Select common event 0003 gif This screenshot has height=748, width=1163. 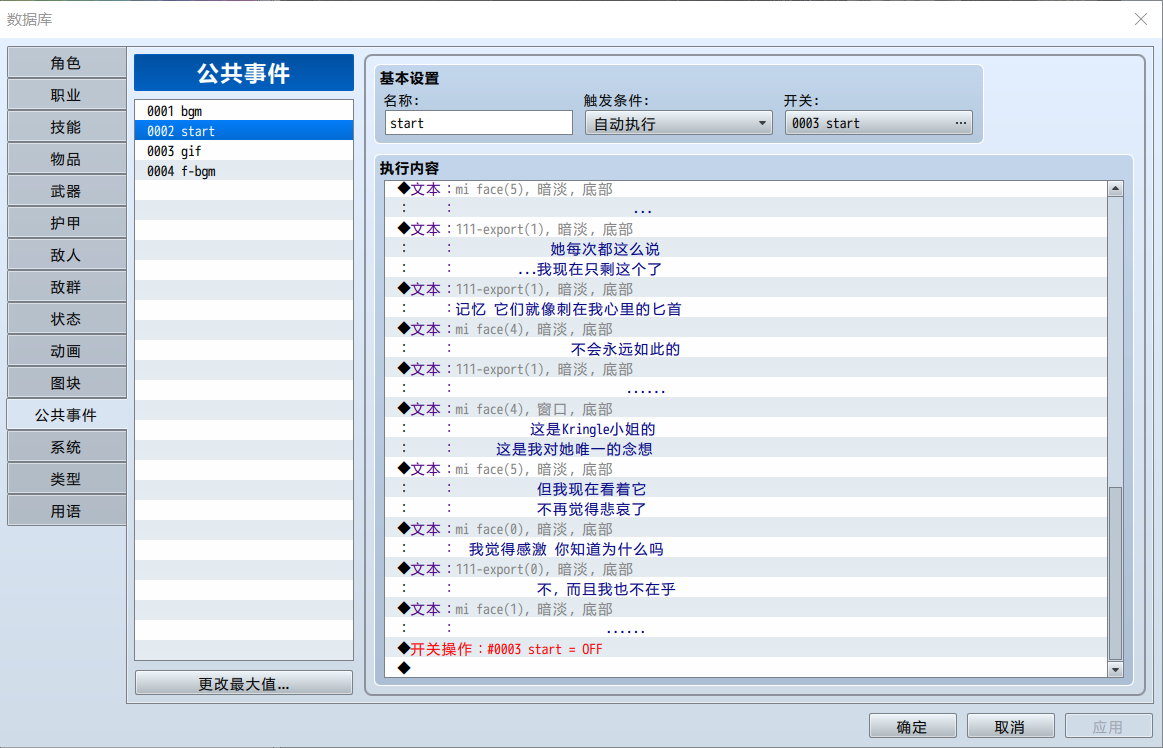(x=244, y=151)
